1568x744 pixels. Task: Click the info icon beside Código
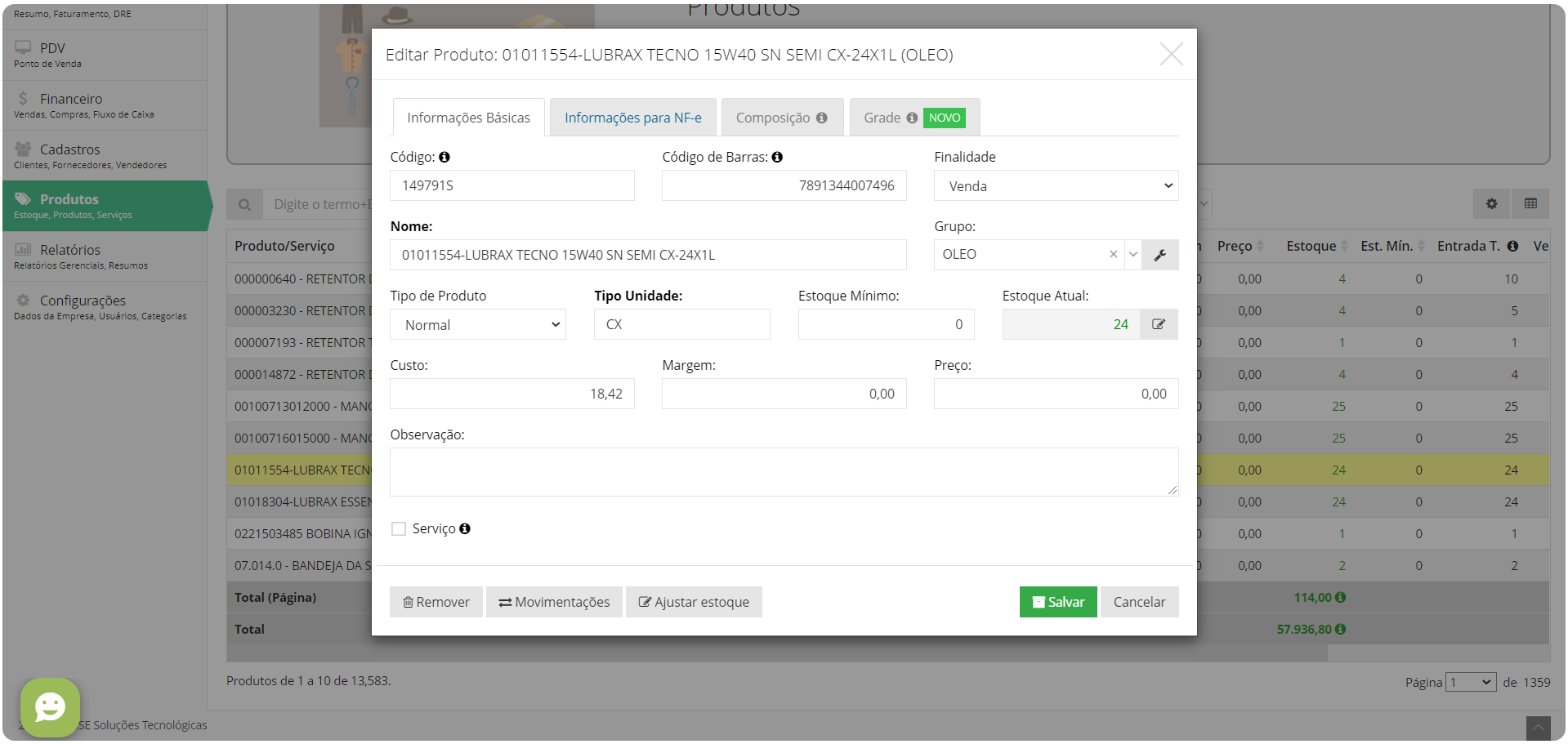[444, 156]
